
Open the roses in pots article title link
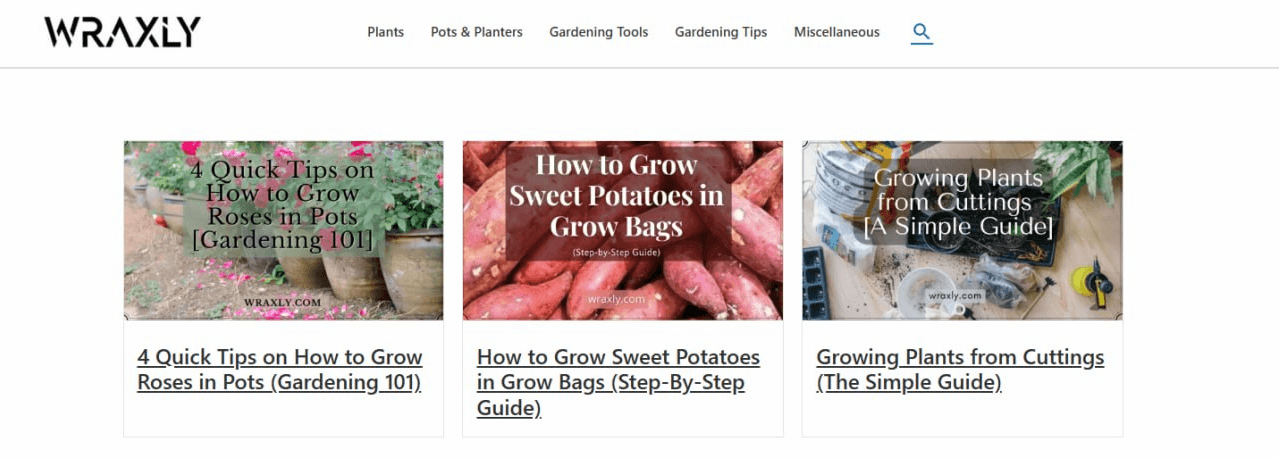pyautogui.click(x=279, y=370)
